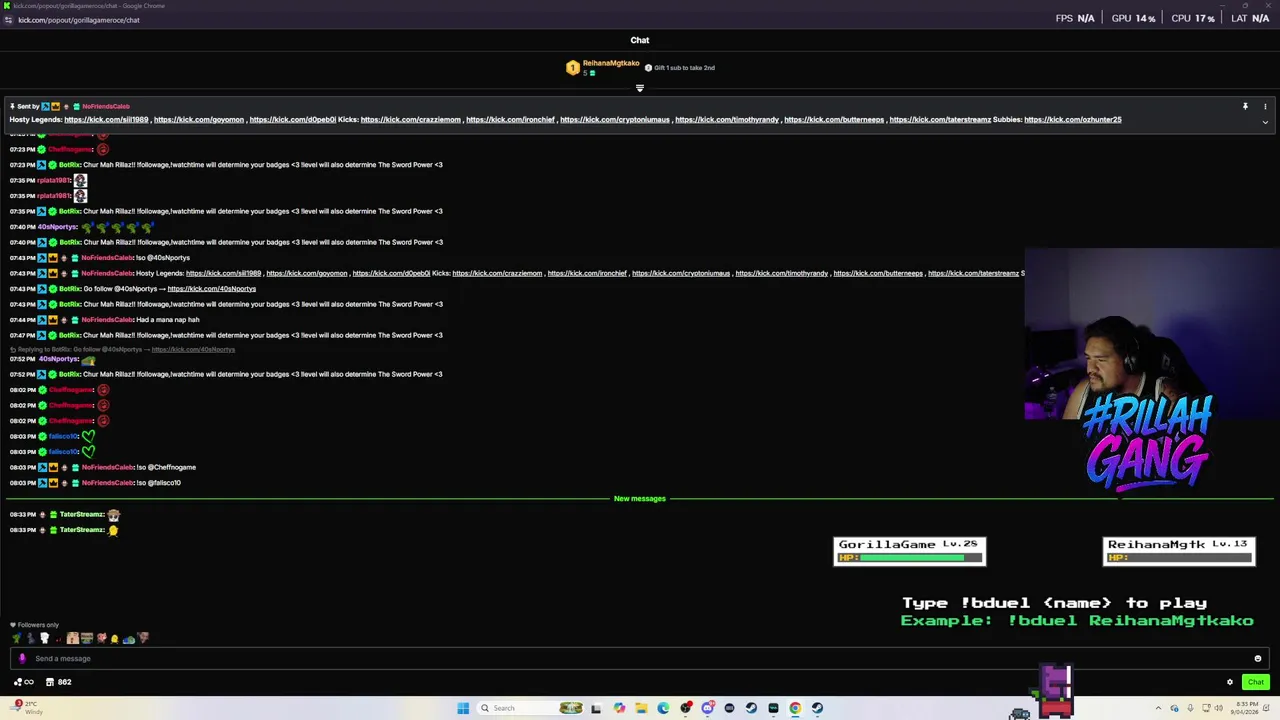This screenshot has width=1280, height=720.
Task: Open pinned link kick.com/siil1989
Action: click(x=106, y=120)
